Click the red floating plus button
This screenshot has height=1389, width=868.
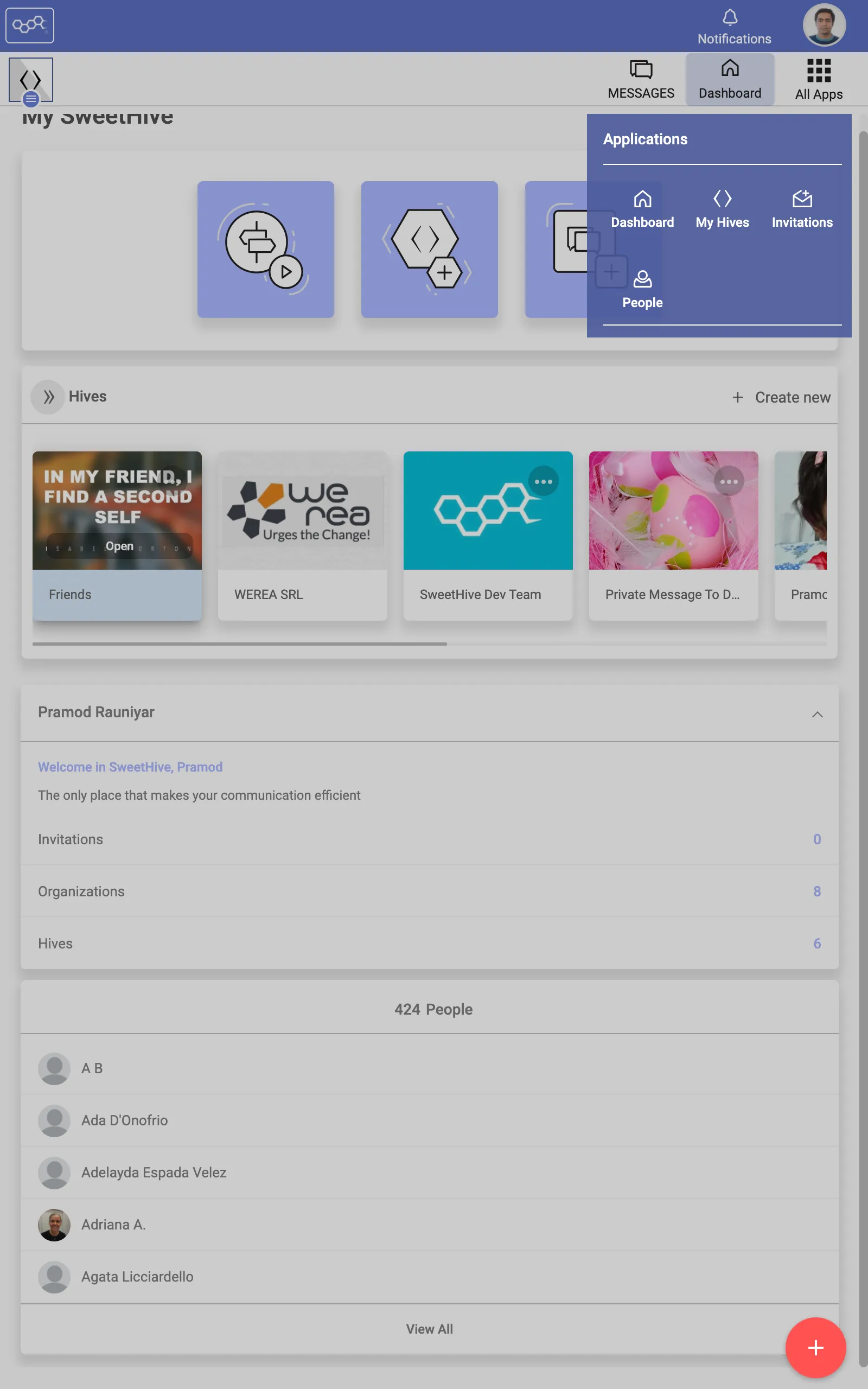[x=815, y=1348]
